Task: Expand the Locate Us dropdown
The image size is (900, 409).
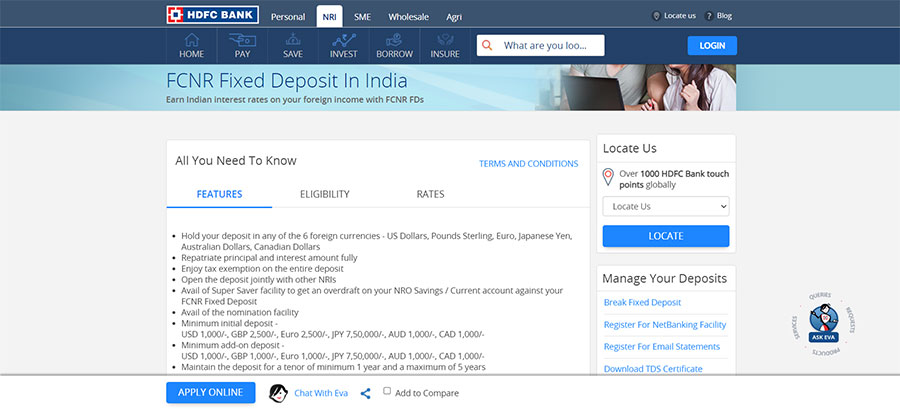Action: 665,206
